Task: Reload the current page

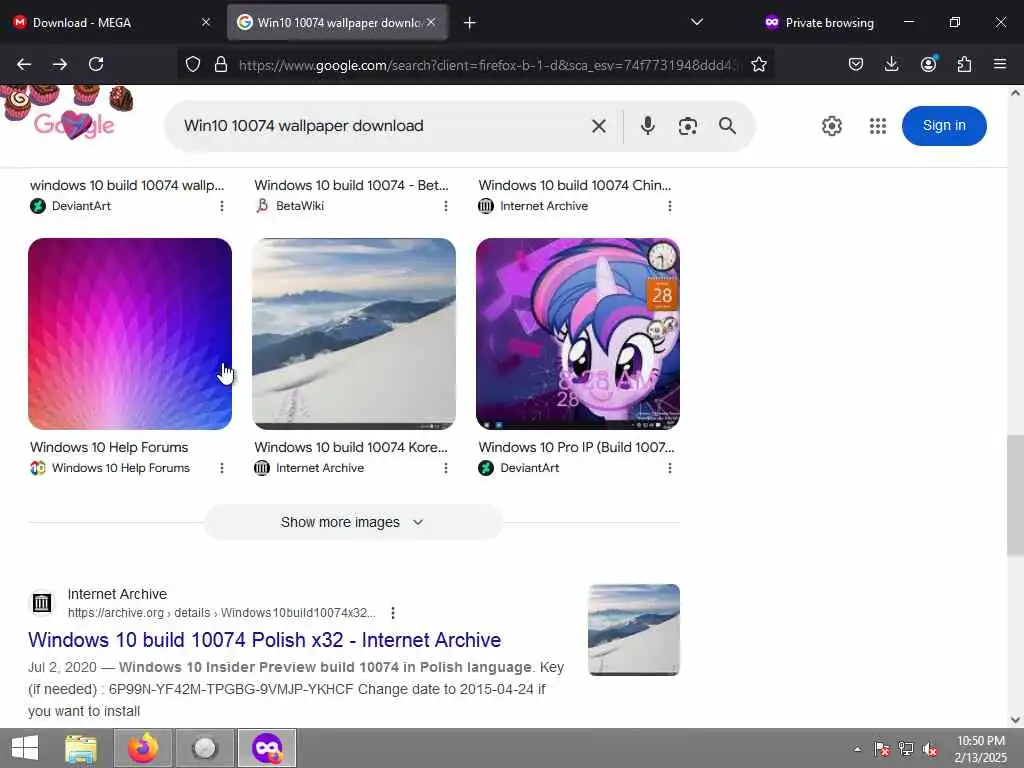Action: click(96, 64)
